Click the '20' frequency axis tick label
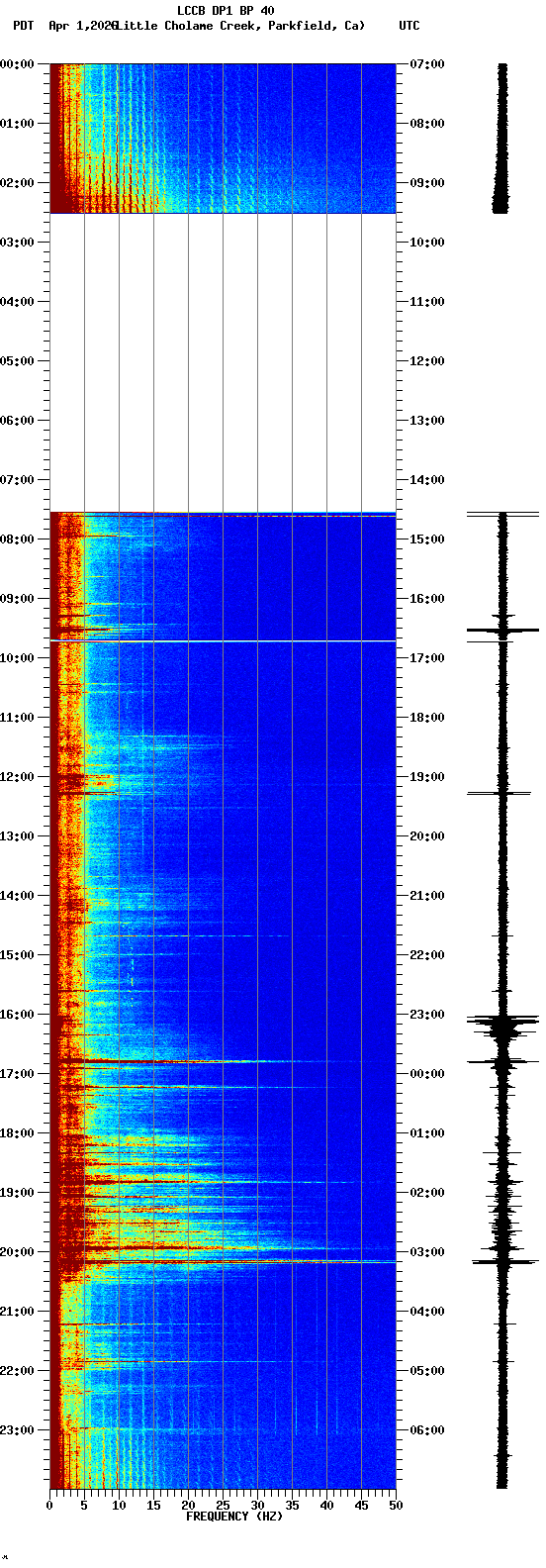The image size is (546, 1568). click(188, 1506)
